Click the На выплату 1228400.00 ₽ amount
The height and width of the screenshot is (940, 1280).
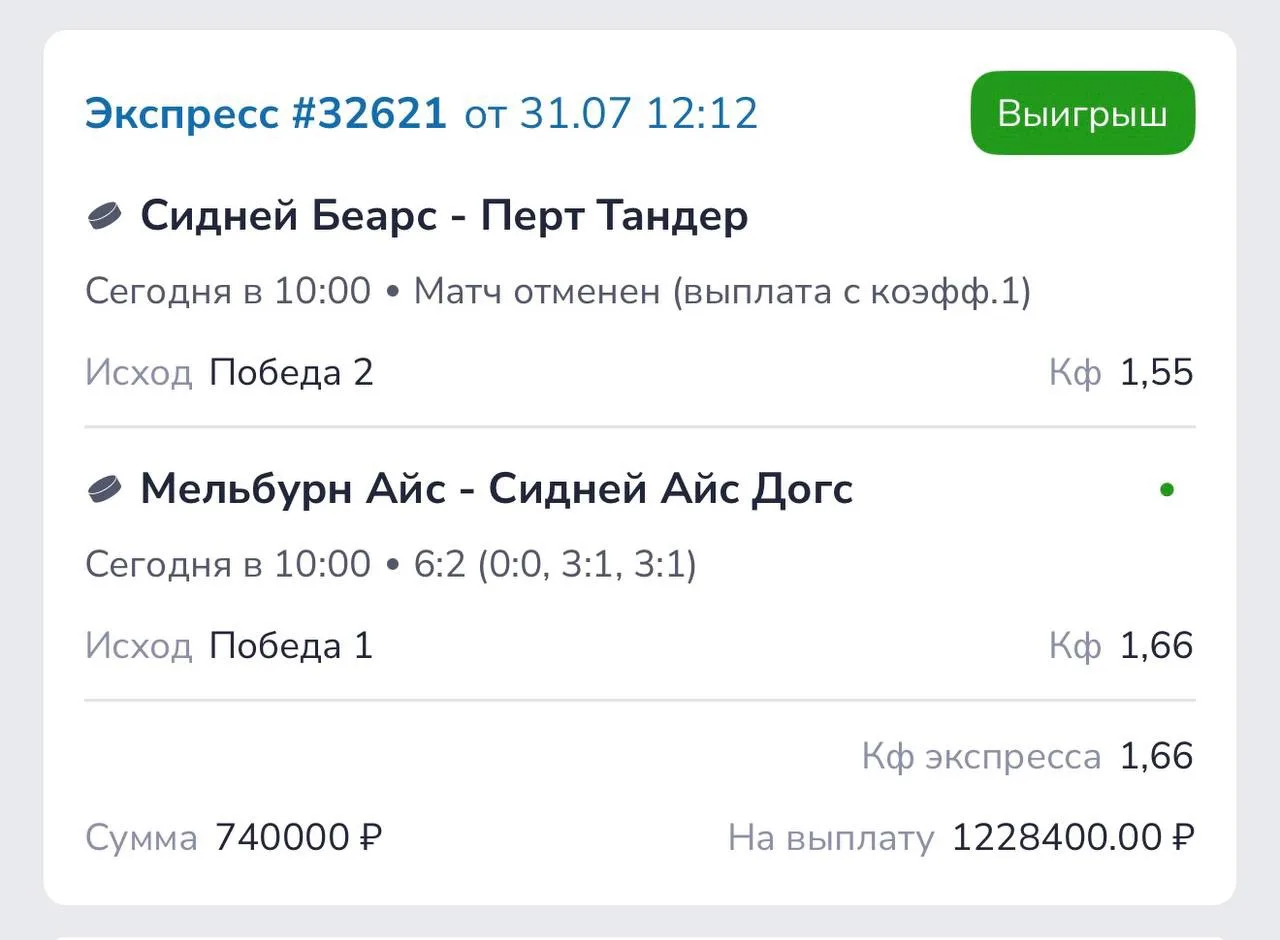point(1073,838)
